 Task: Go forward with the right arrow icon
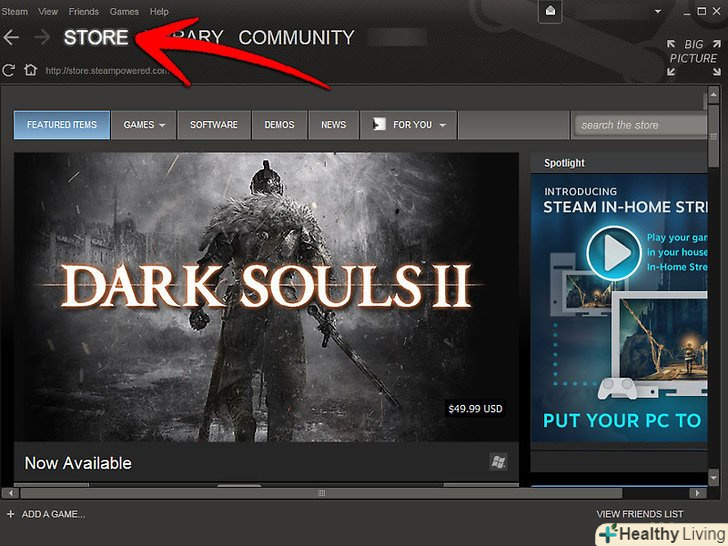pos(42,38)
